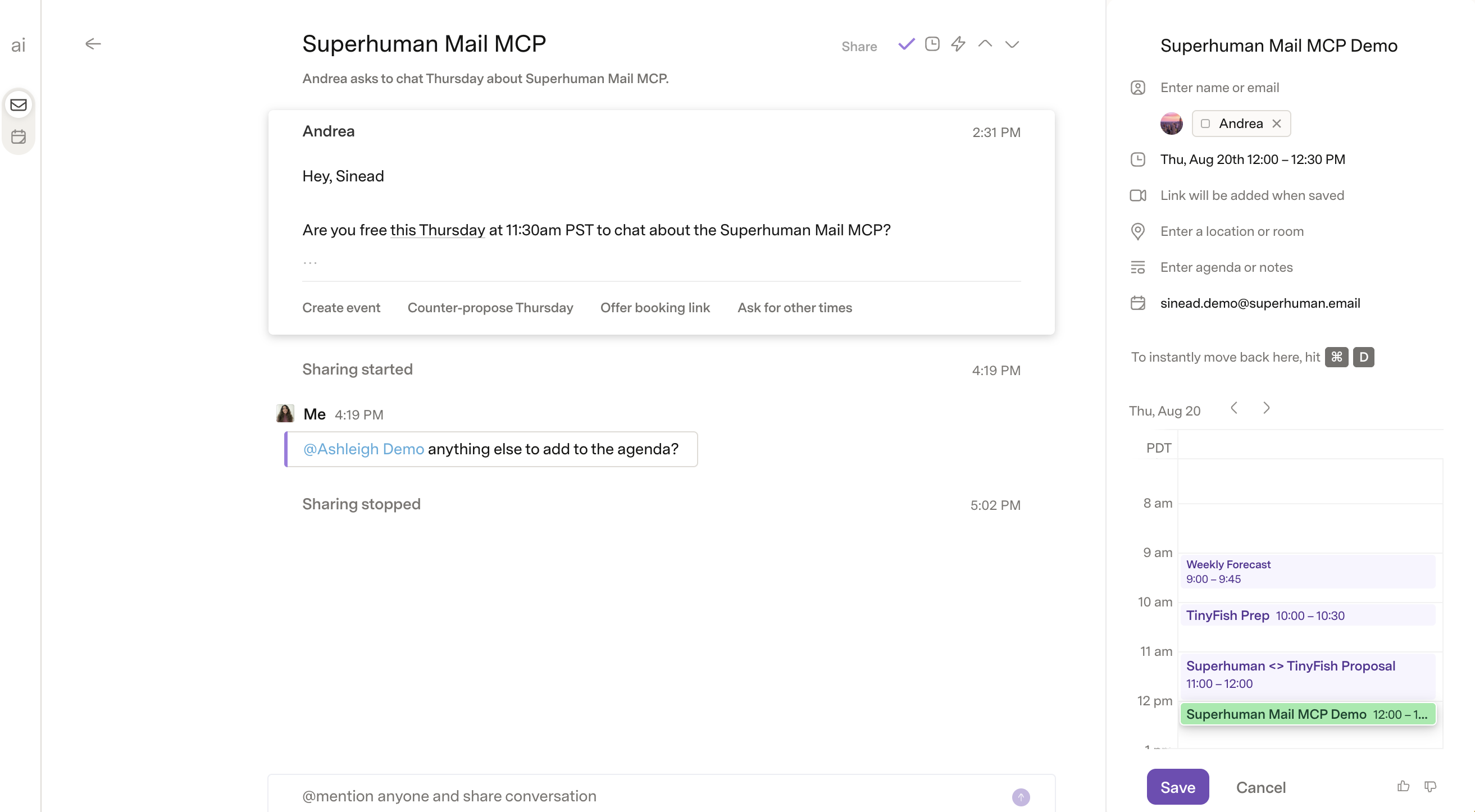Open the lightning bolt snippets icon
Screen dimensions: 1475x812
958,44
